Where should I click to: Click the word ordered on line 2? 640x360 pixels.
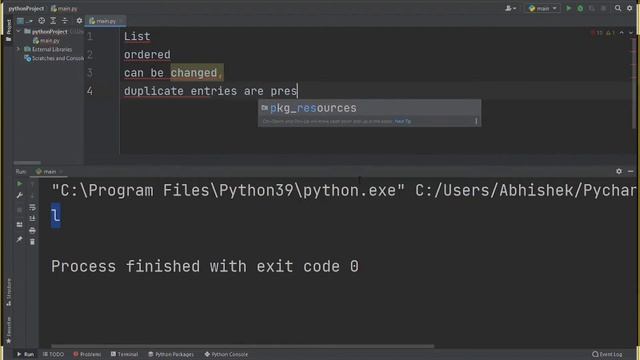(x=147, y=54)
